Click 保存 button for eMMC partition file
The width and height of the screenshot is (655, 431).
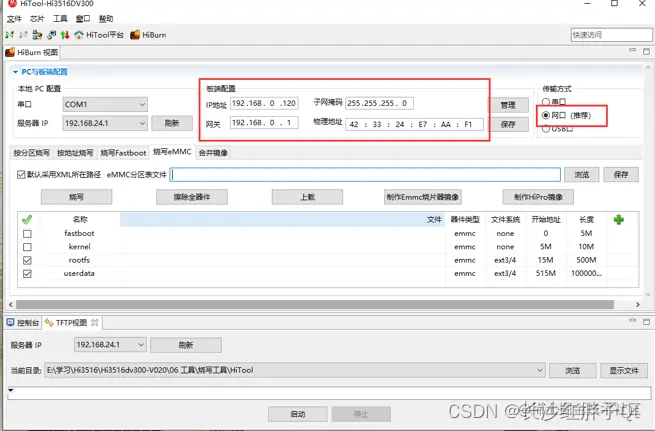coord(621,175)
